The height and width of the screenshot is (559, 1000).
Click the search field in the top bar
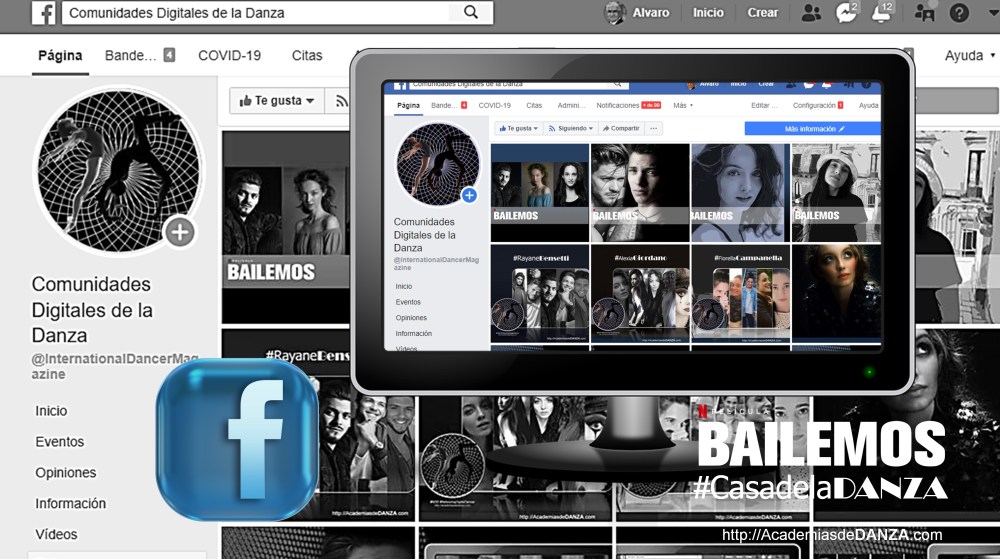[x=277, y=13]
